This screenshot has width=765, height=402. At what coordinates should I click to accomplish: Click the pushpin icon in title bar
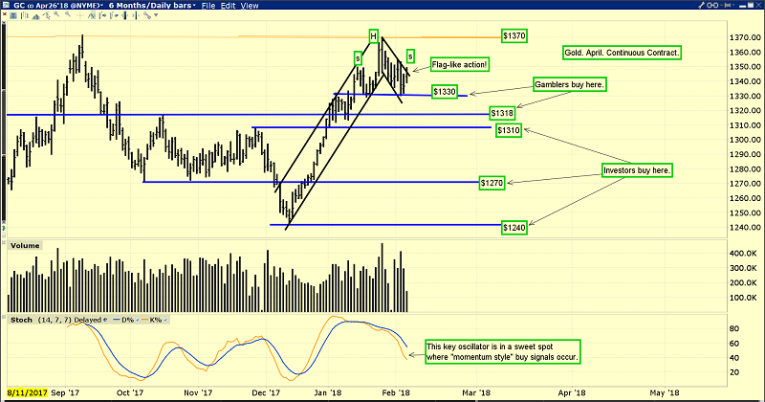[x=725, y=5]
